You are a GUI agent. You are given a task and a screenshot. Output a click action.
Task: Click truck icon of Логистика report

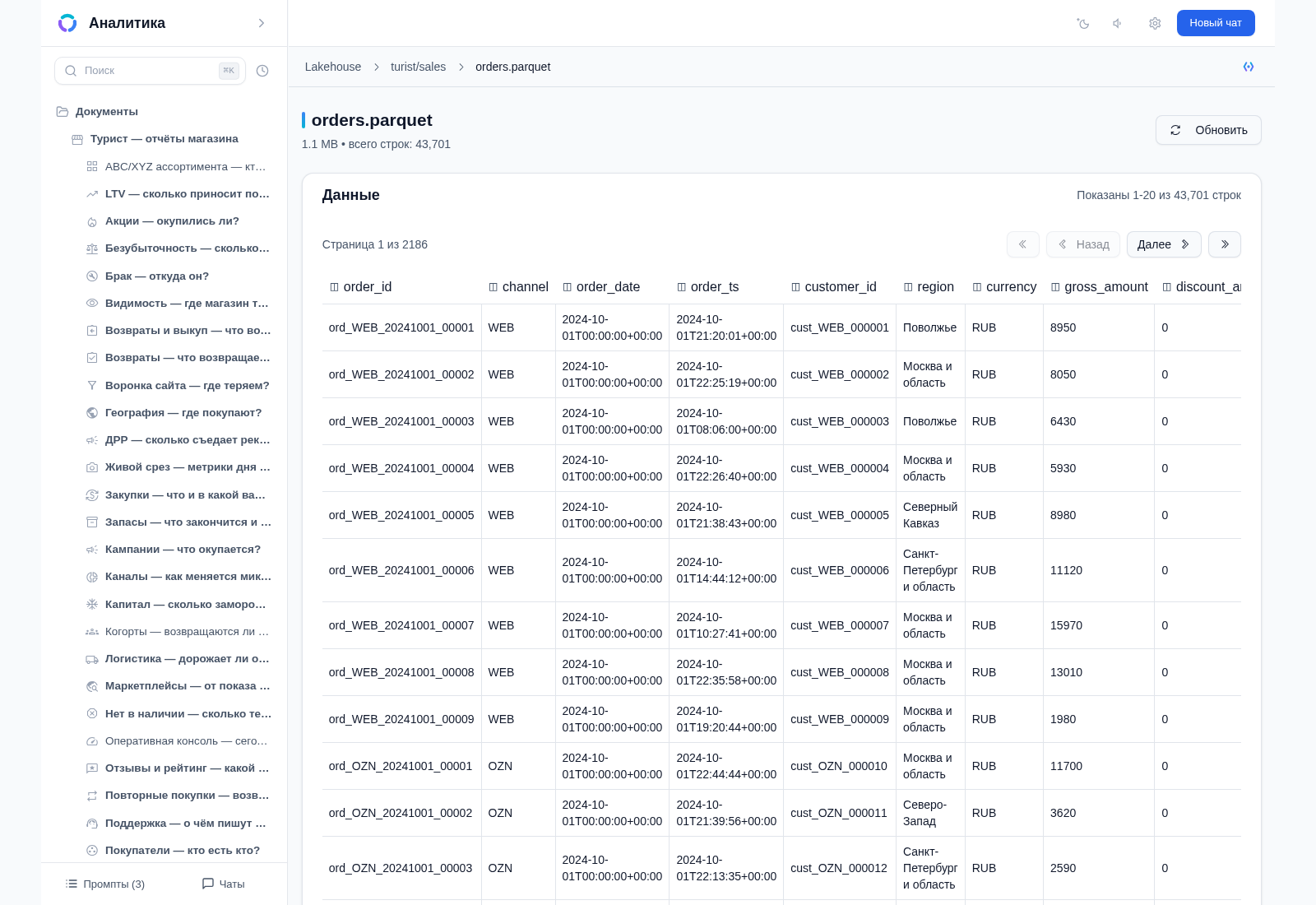click(92, 659)
